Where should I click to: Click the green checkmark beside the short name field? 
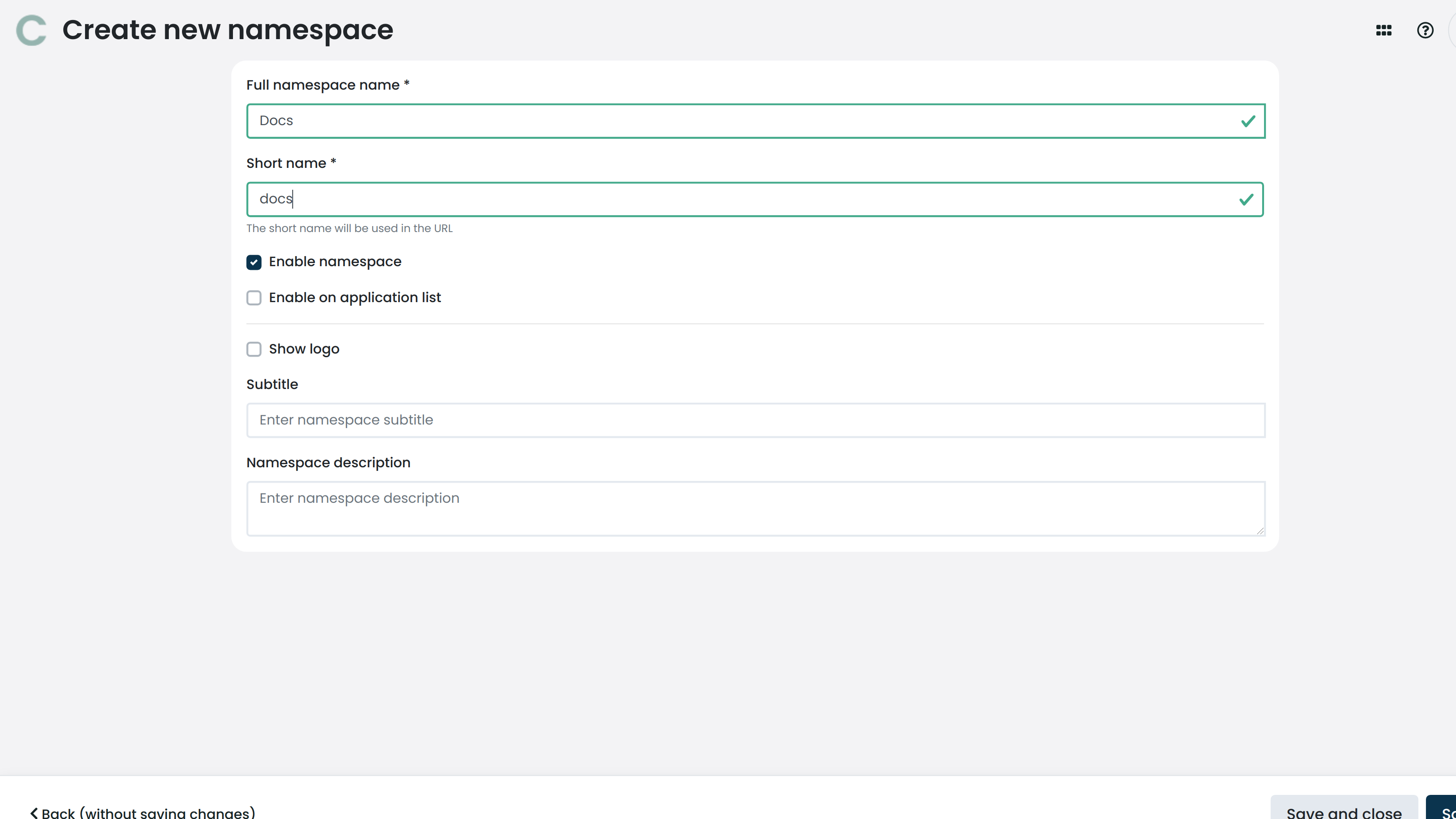coord(1248,199)
